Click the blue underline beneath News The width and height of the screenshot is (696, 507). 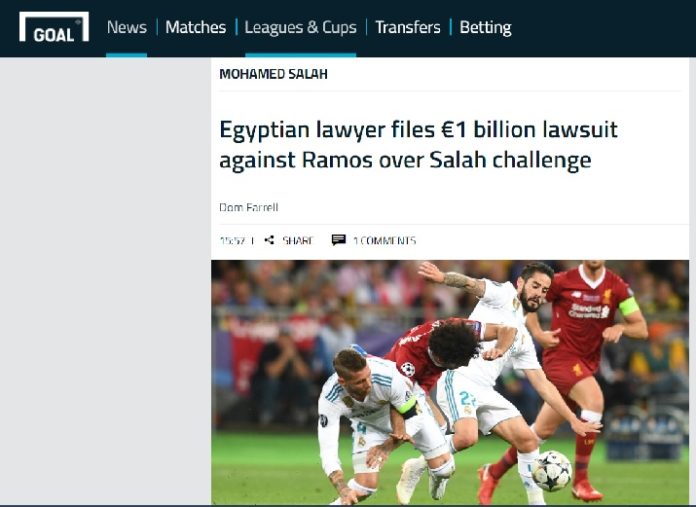click(x=127, y=55)
